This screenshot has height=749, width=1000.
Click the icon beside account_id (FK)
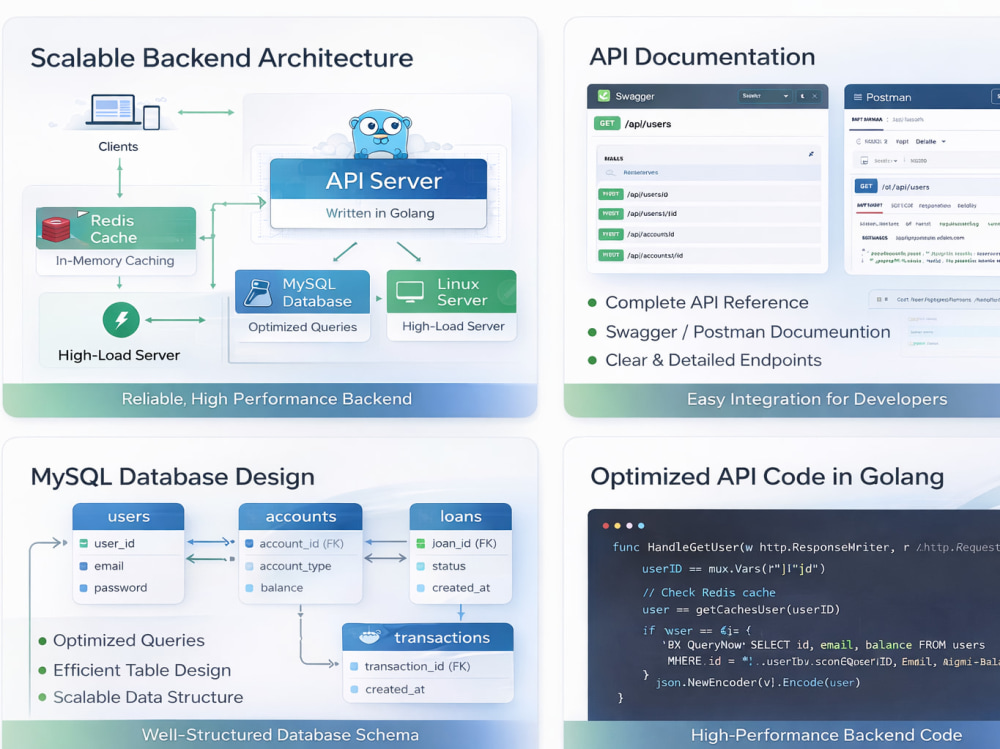249,544
